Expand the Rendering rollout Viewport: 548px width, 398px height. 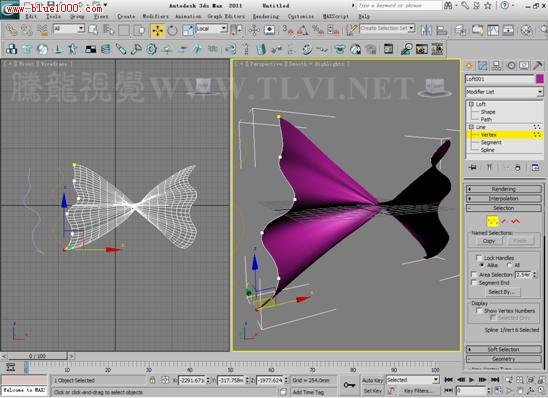[504, 189]
